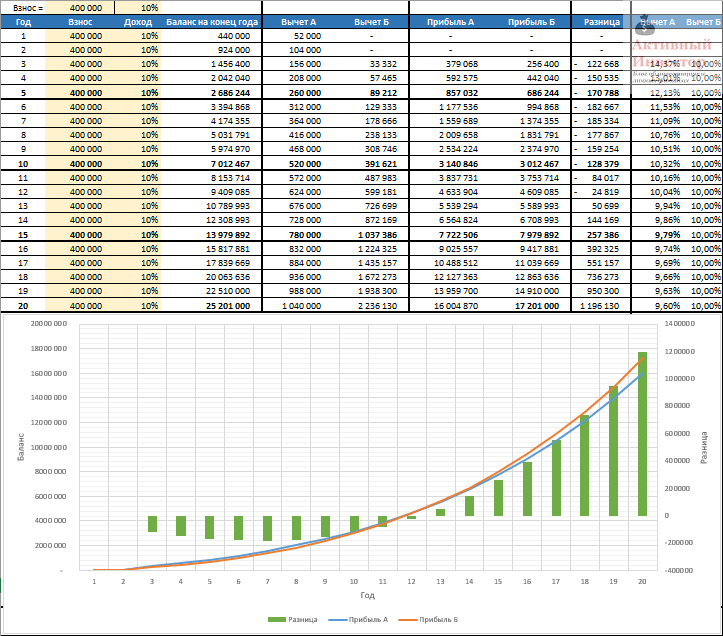Click the Прибыль А legend entry

[x=359, y=619]
